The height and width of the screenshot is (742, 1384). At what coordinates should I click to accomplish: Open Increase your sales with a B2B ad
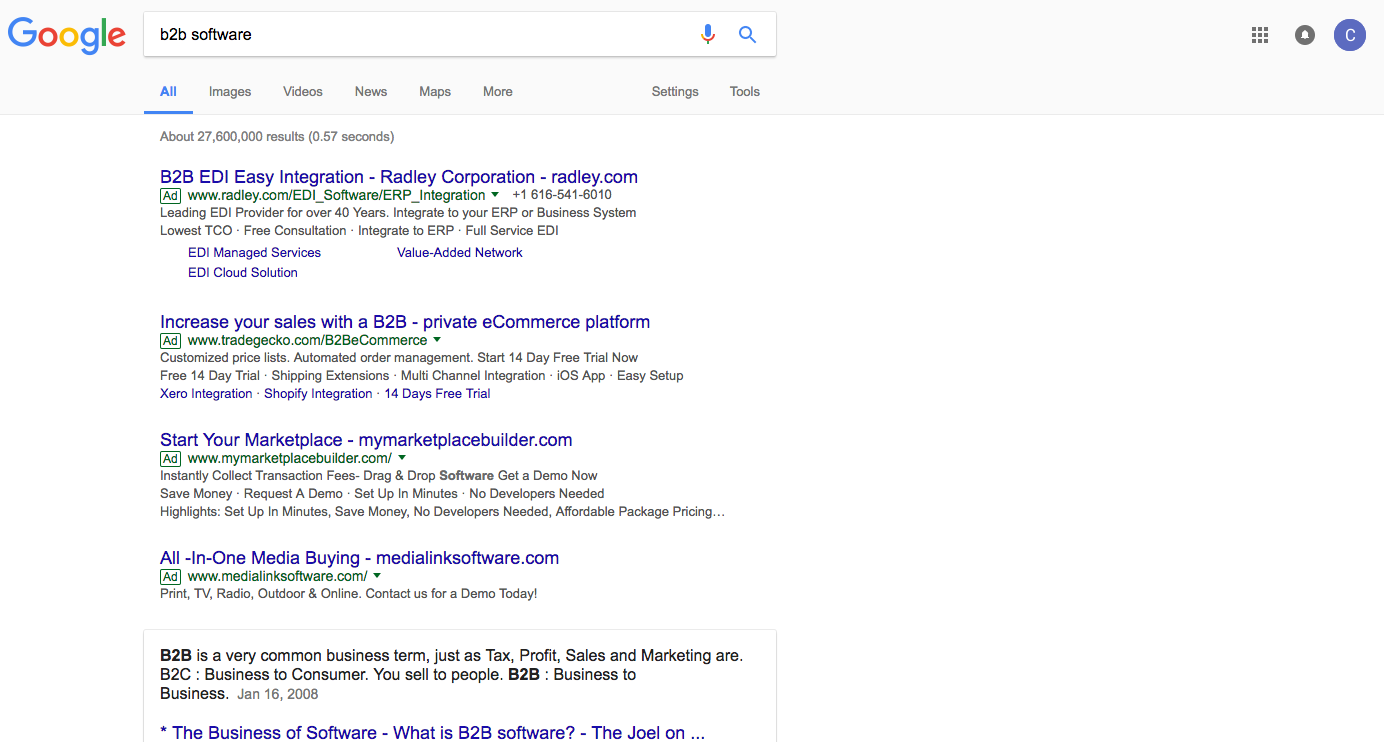[405, 322]
